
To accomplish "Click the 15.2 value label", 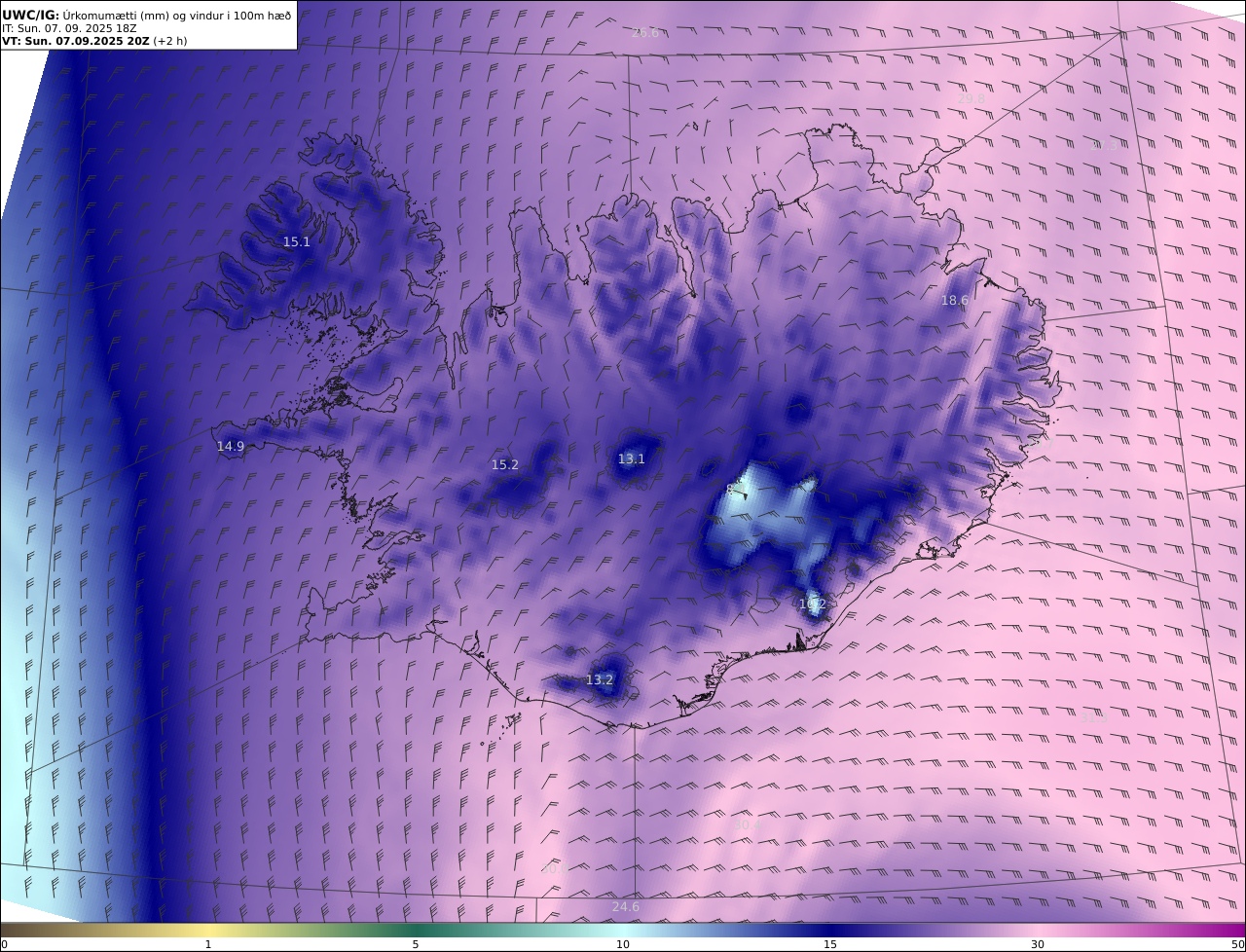I will (505, 465).
